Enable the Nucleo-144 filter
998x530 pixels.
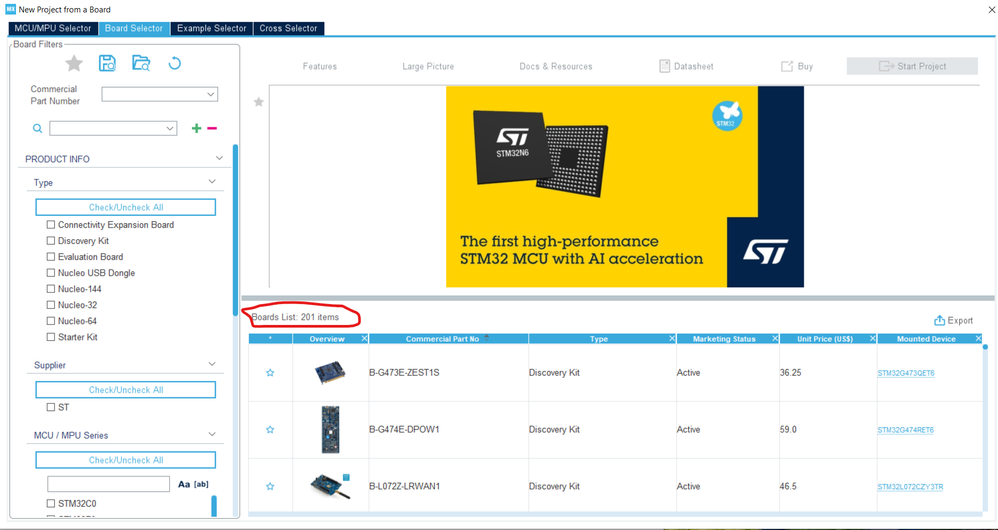click(x=51, y=288)
